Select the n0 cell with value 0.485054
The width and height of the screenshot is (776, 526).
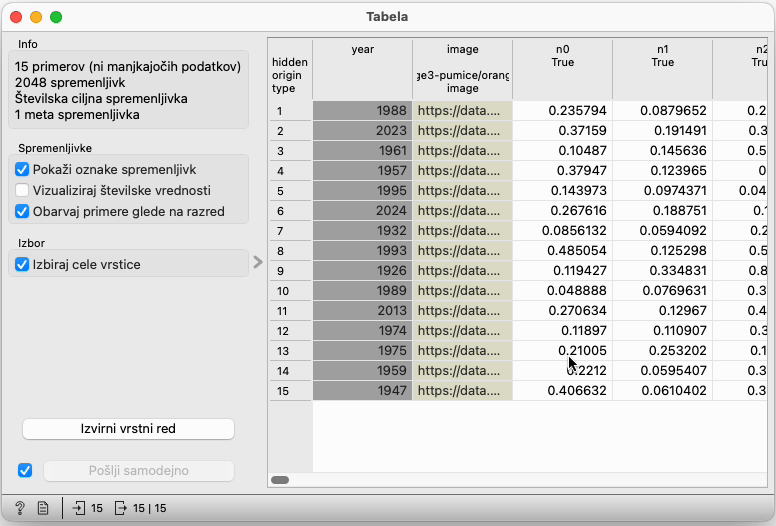point(562,251)
